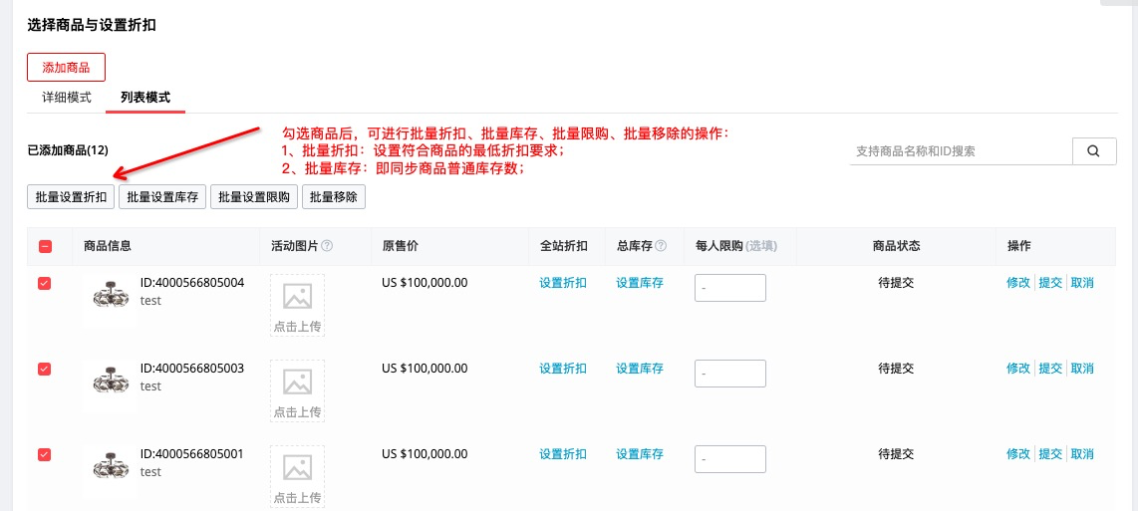Click 提交 link for product 4000566805001
Image resolution: width=1138 pixels, height=511 pixels.
click(x=1049, y=454)
